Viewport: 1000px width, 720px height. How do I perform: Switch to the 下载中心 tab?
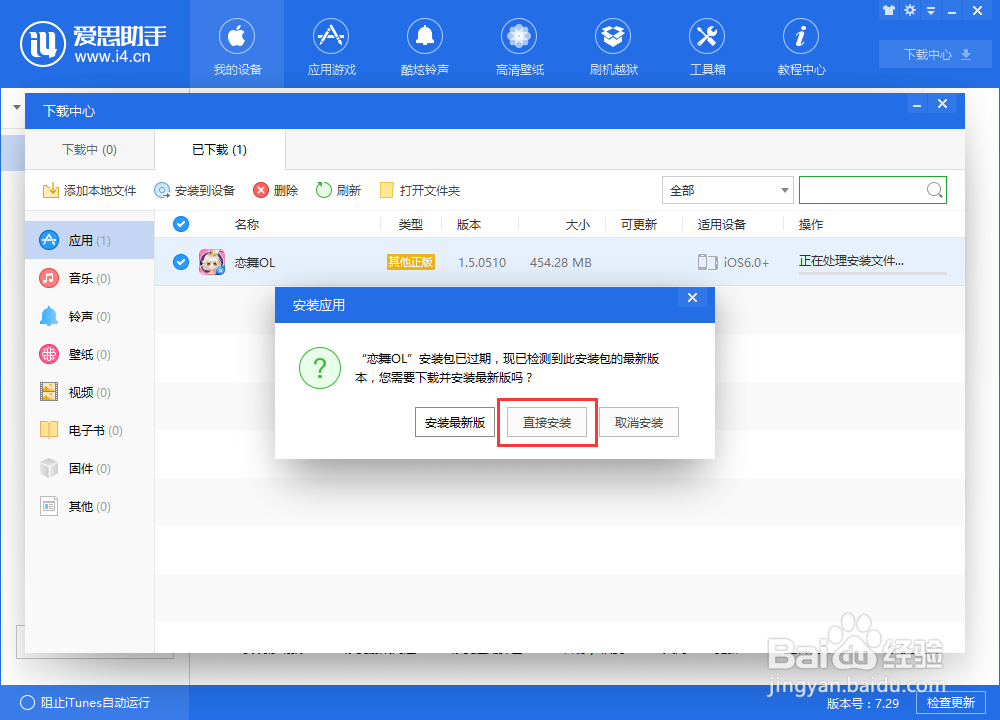click(88, 149)
